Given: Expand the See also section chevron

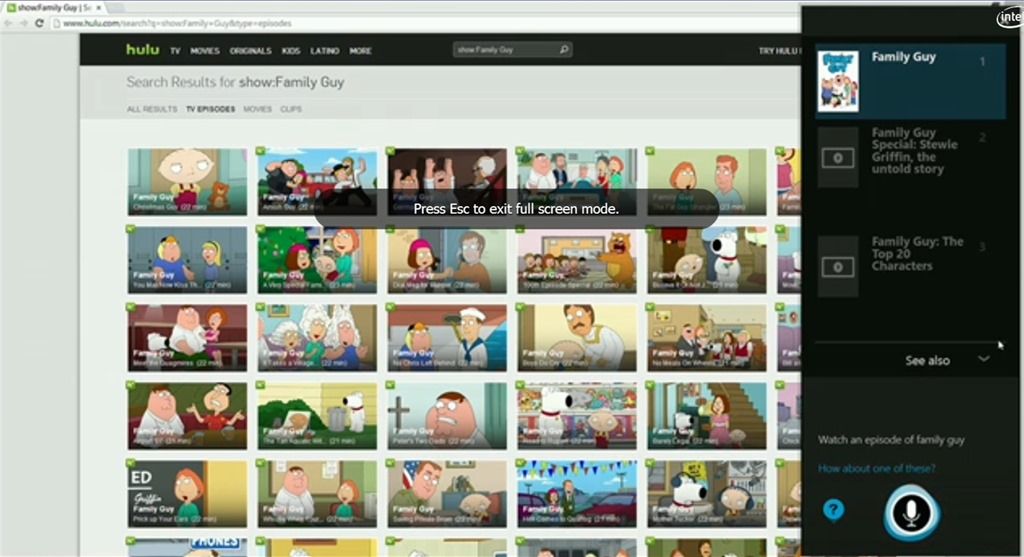Looking at the screenshot, I should pos(984,359).
